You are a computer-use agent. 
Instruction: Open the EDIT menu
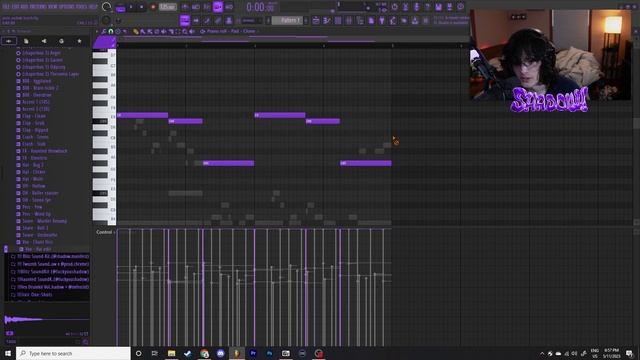pos(16,6)
